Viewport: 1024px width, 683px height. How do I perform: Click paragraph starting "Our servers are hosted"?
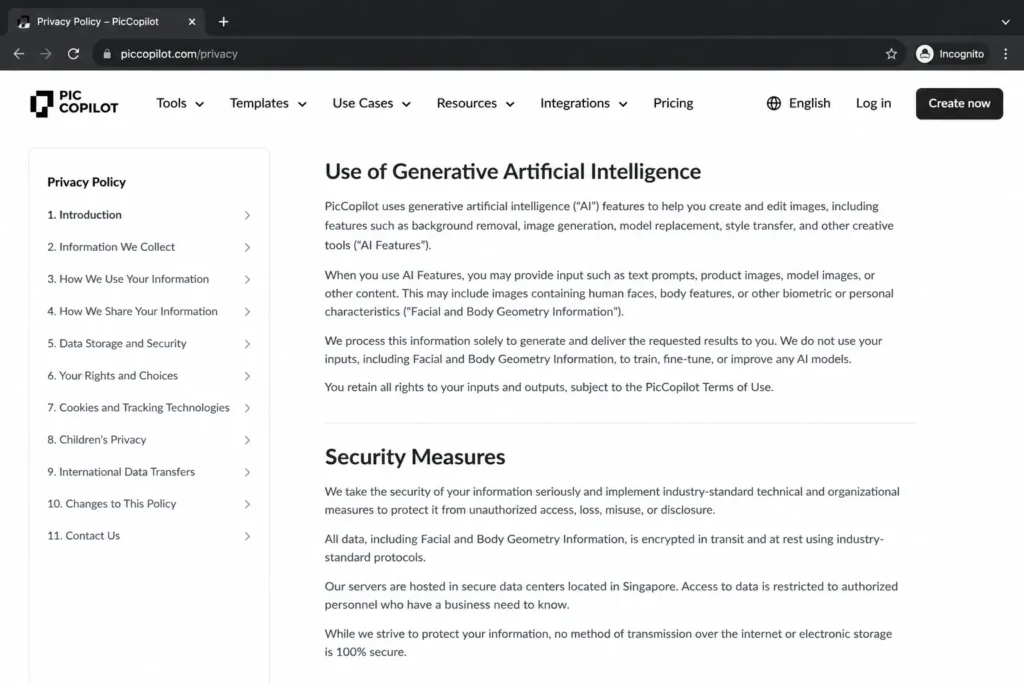click(611, 596)
